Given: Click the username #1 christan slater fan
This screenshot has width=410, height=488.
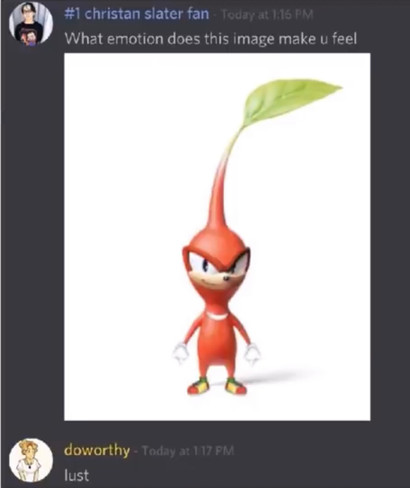Looking at the screenshot, I should point(136,14).
